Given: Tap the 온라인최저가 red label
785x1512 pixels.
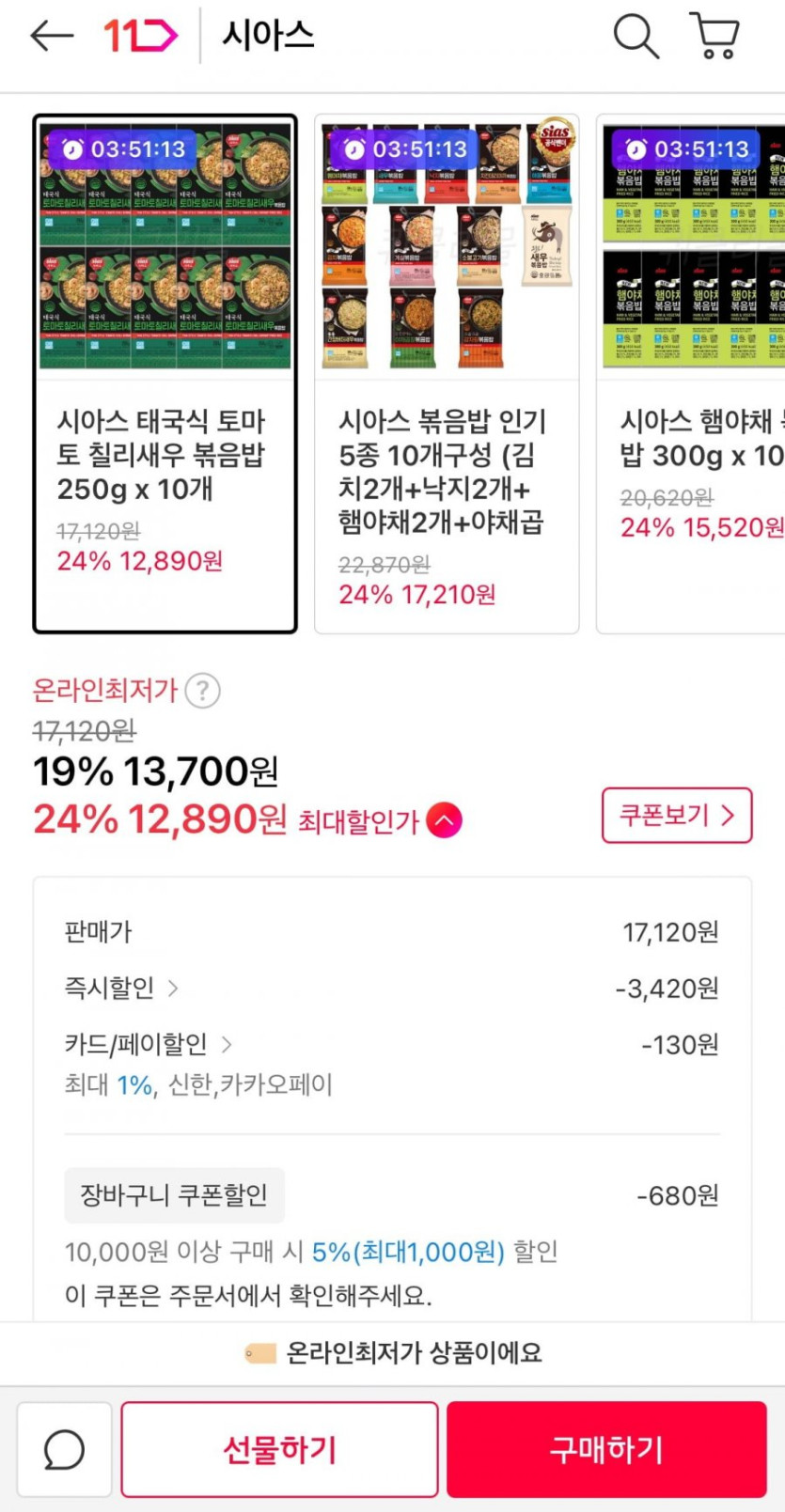Looking at the screenshot, I should click(x=104, y=691).
